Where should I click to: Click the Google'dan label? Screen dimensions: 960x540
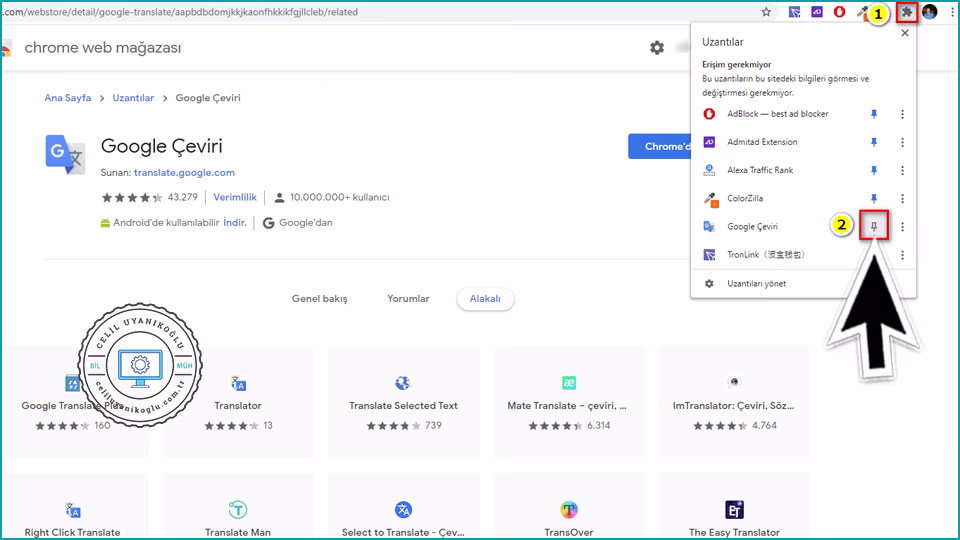[x=306, y=222]
